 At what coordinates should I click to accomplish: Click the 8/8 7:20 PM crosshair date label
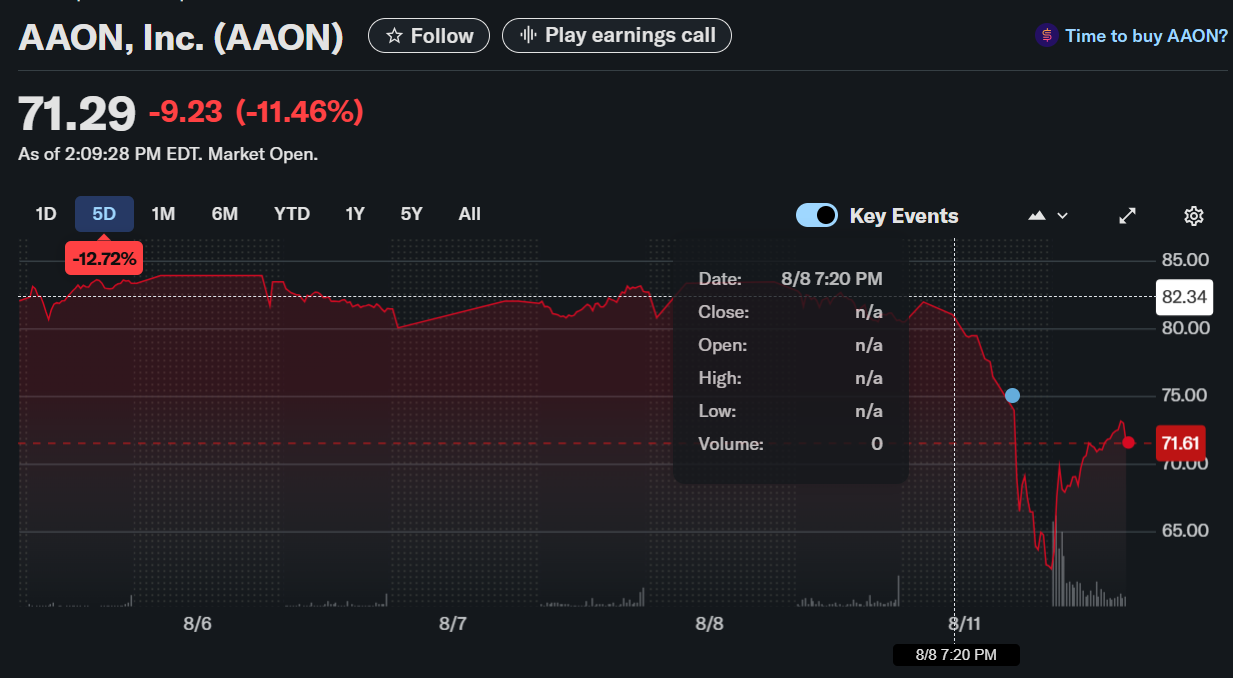click(956, 655)
